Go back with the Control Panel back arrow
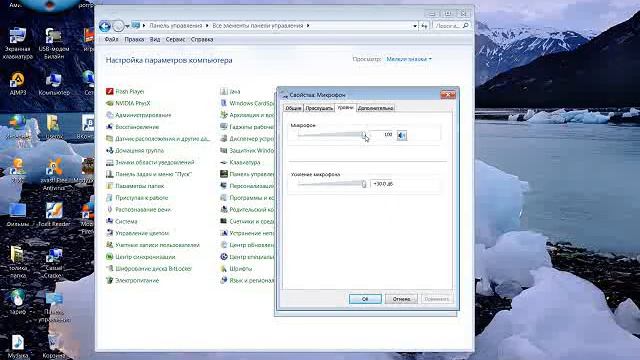Screen dimensions: 640x360 tap(105, 26)
